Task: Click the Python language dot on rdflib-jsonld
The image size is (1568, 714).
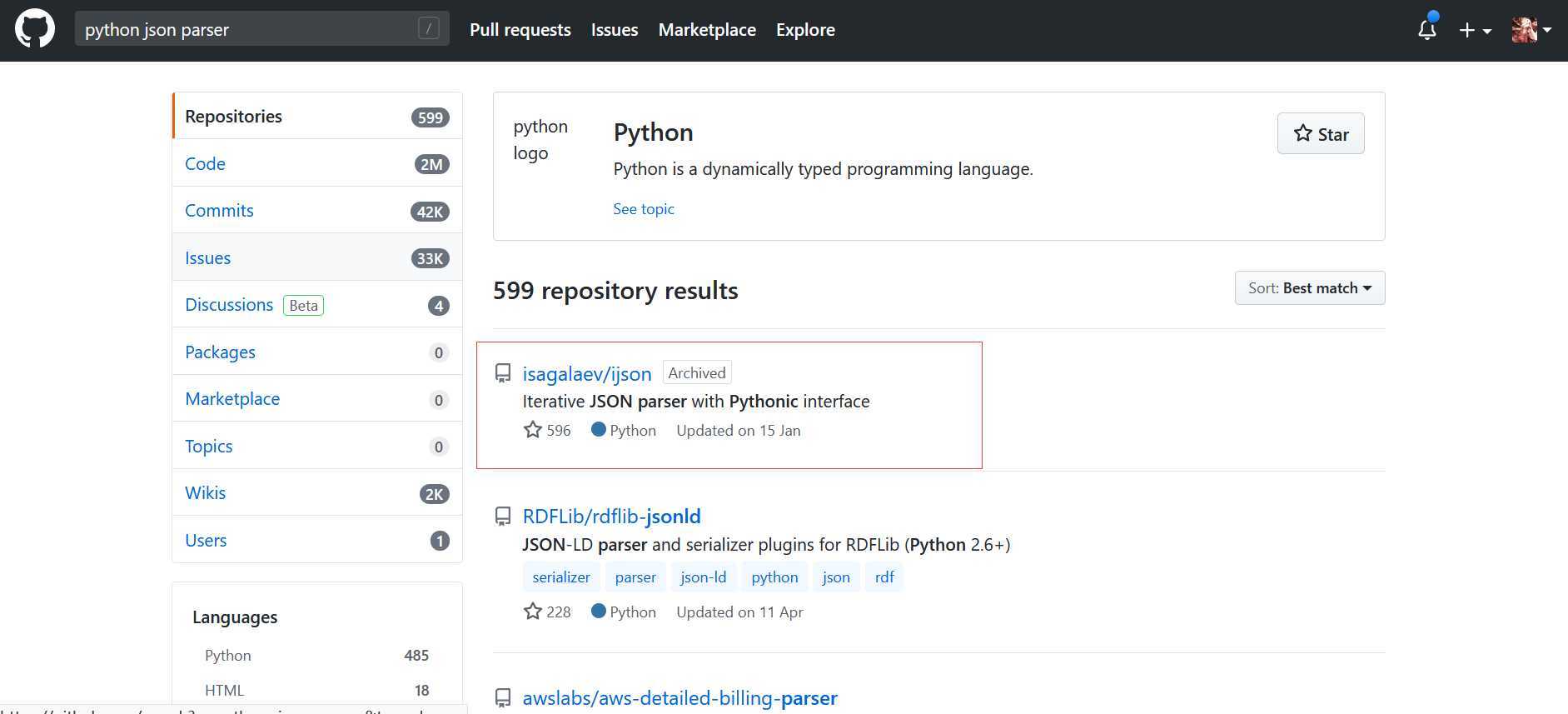Action: point(598,612)
